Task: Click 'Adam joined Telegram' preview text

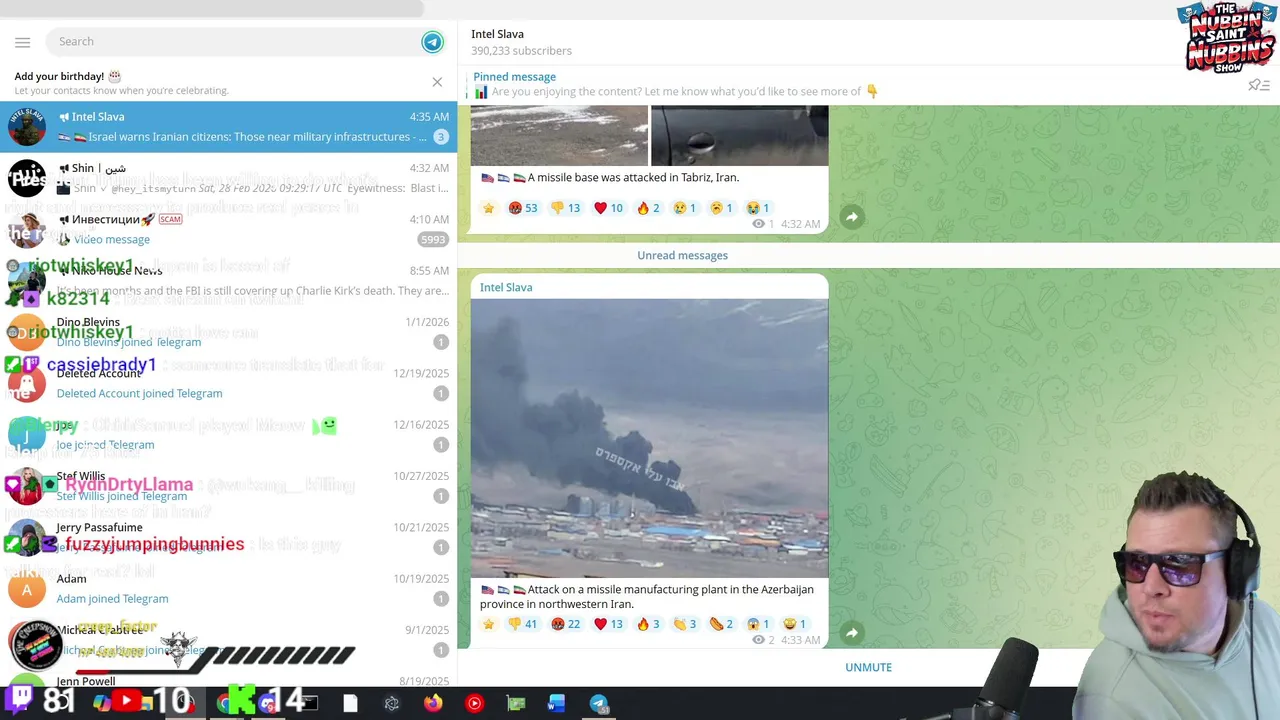Action: point(112,599)
